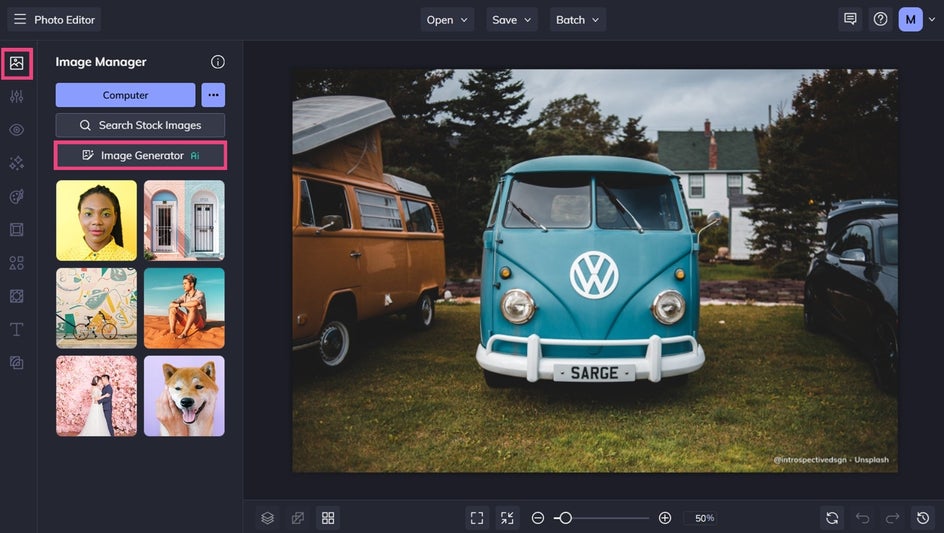
Task: Select the Shiba Inu dog thumbnail
Action: [x=184, y=396]
